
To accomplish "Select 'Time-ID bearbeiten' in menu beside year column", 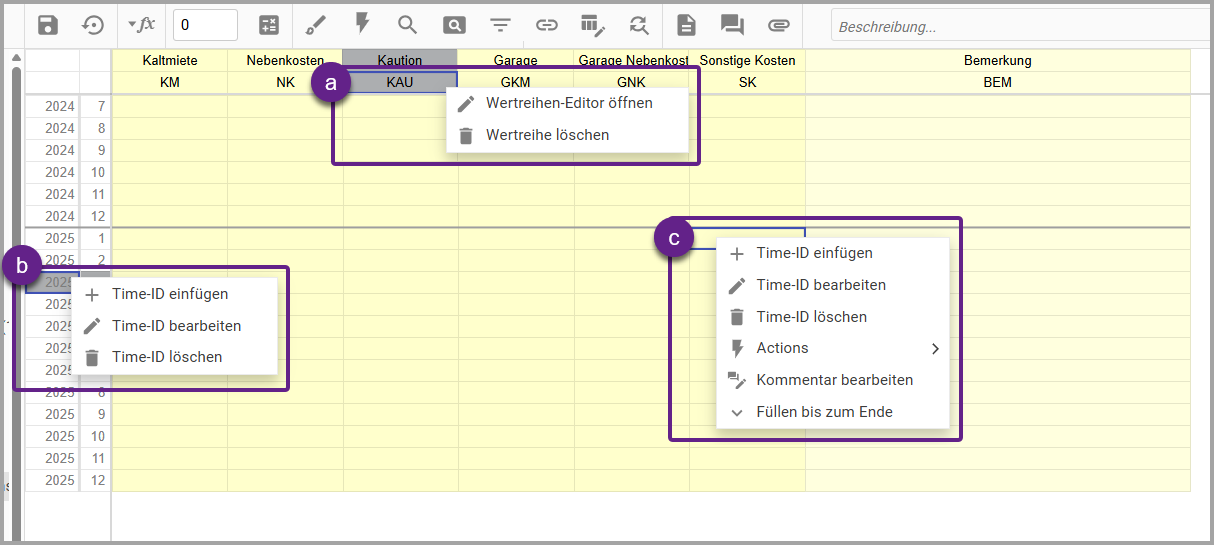I will coord(174,326).
